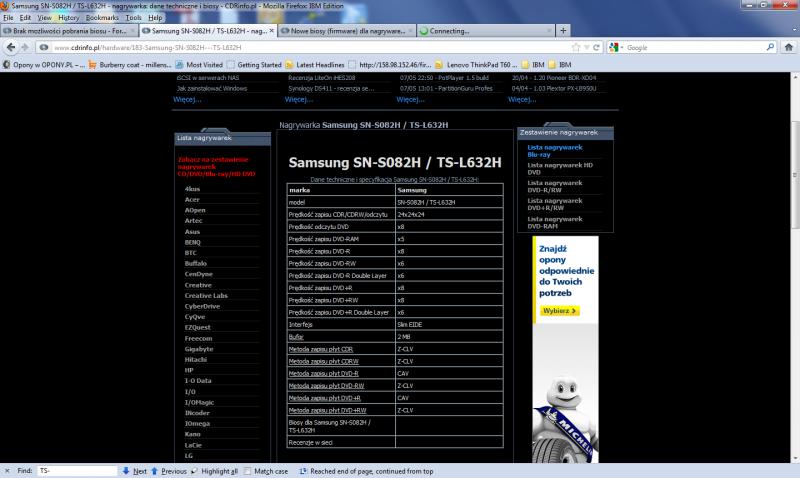Open the 'Recenzja LiteOn iHES208' news link
This screenshot has height=478, width=800.
coord(321,78)
